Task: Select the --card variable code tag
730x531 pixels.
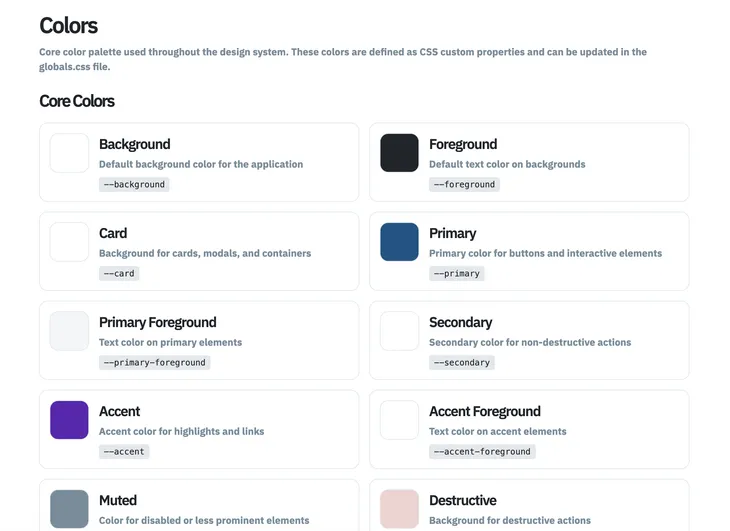Action: (x=119, y=274)
